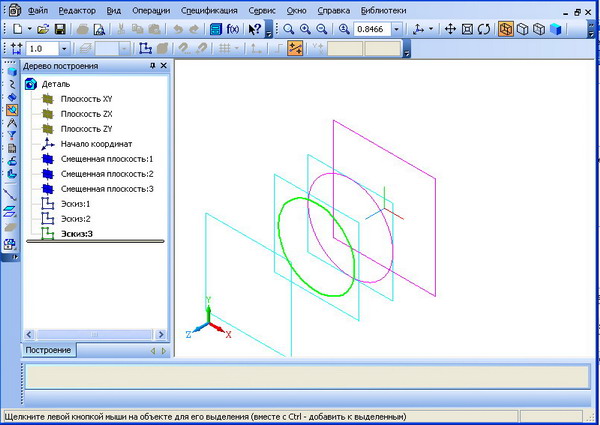
Task: Select Эскиз:2 in the tree
Action: tap(76, 219)
